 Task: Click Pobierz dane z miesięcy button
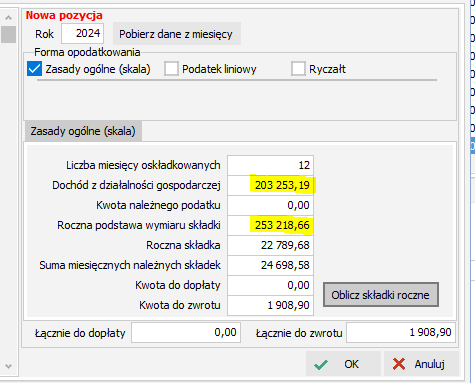click(x=177, y=34)
